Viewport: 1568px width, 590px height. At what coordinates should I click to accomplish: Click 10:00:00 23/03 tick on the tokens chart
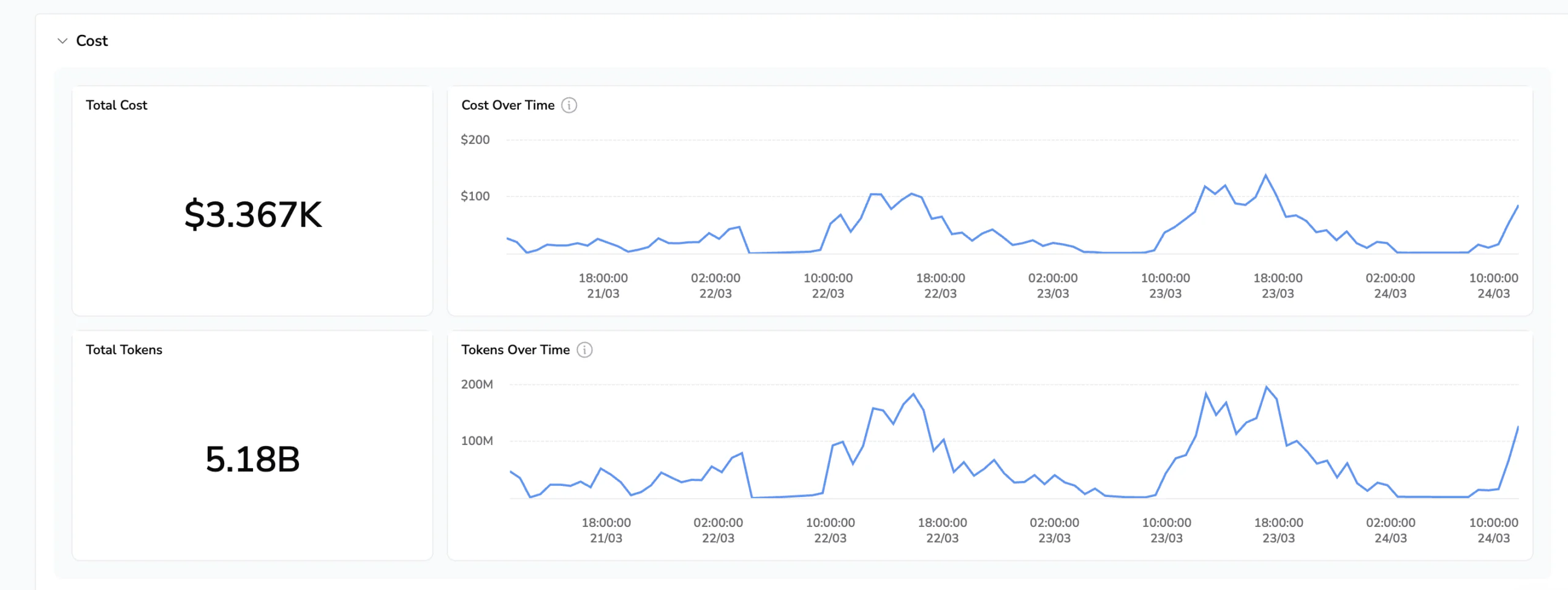pyautogui.click(x=1166, y=530)
